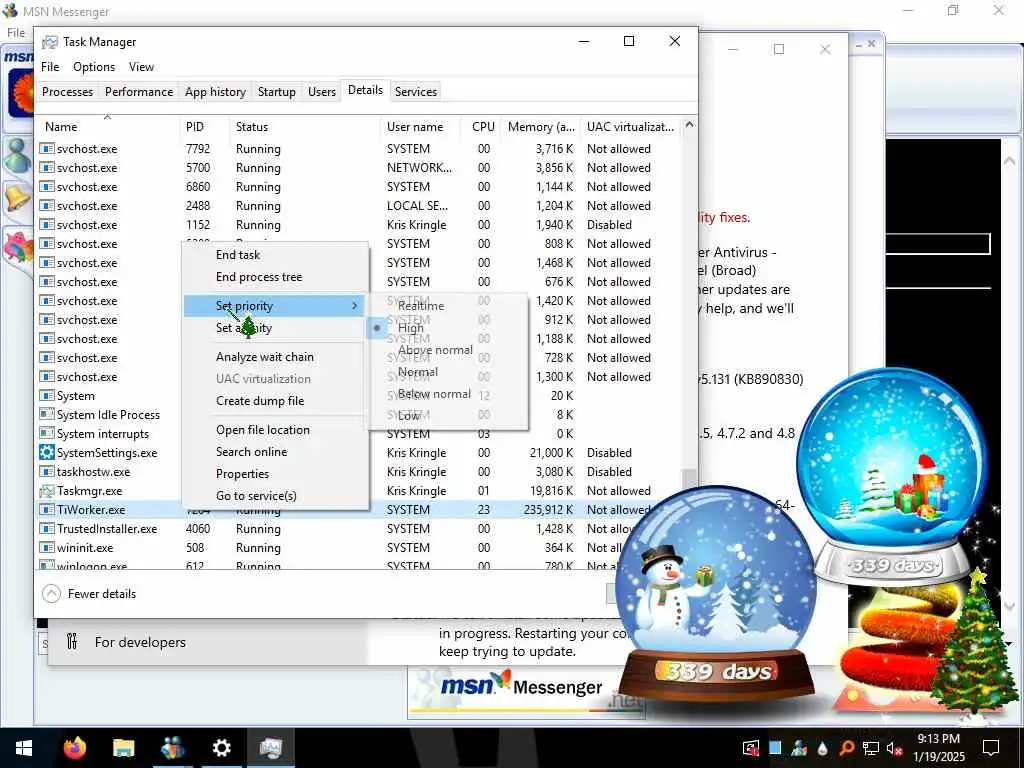Choose Go to service(s)
The image size is (1024, 768).
[x=275, y=496]
